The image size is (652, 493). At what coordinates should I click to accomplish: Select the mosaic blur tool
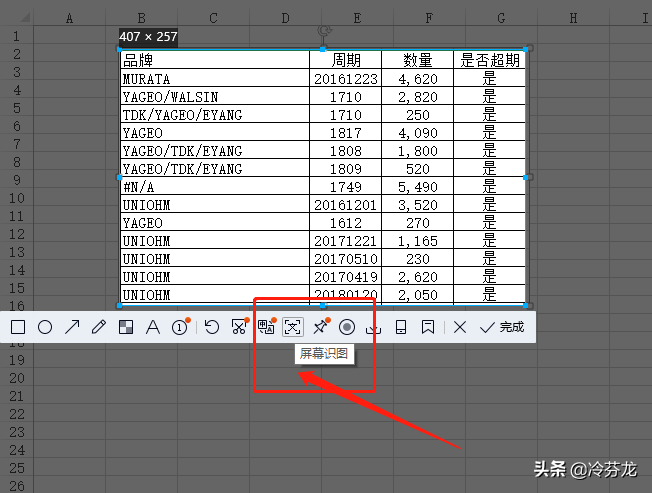coord(126,328)
